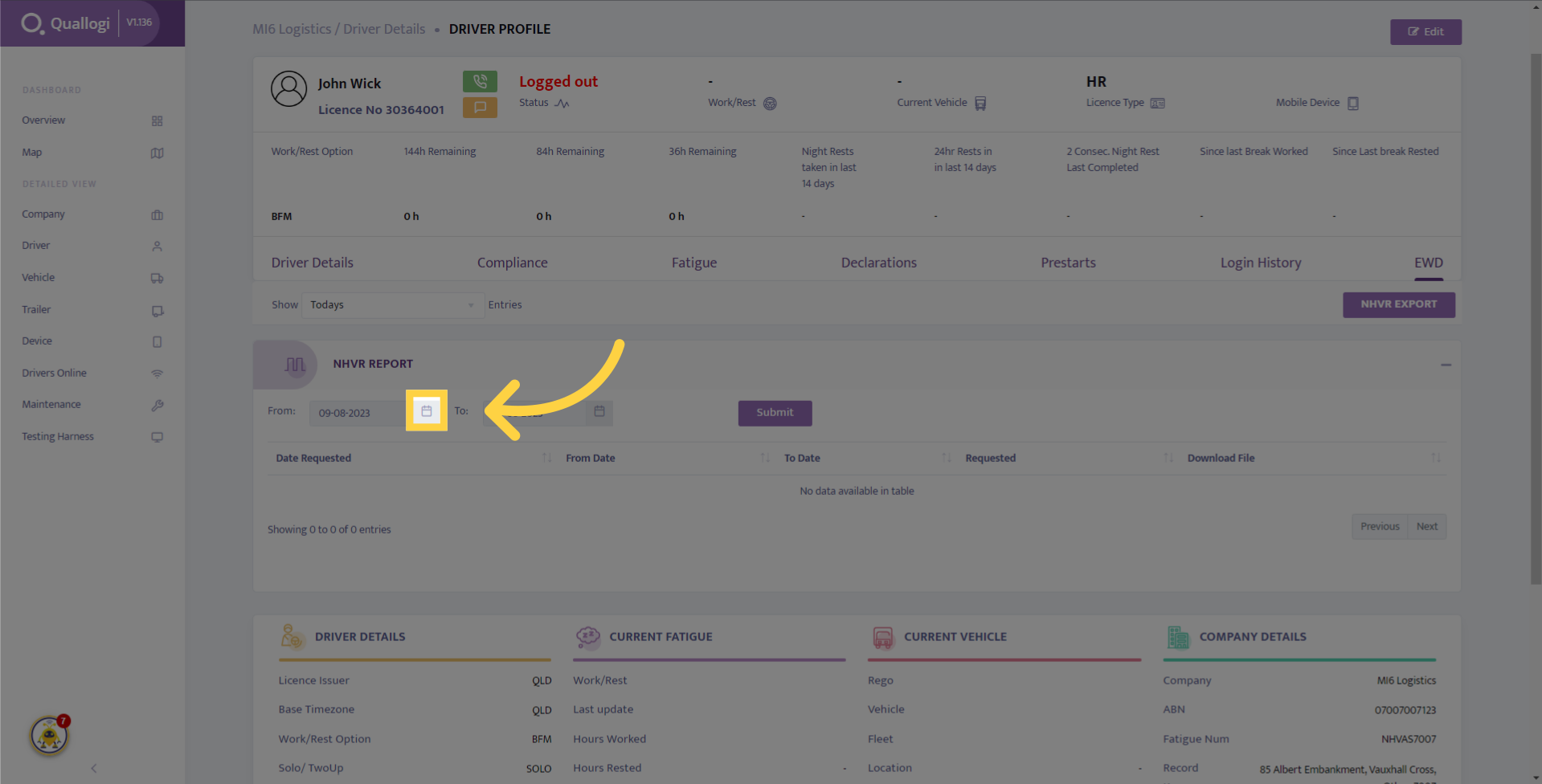The height and width of the screenshot is (784, 1542).
Task: Click the Licence Type card icon
Action: (x=1158, y=103)
